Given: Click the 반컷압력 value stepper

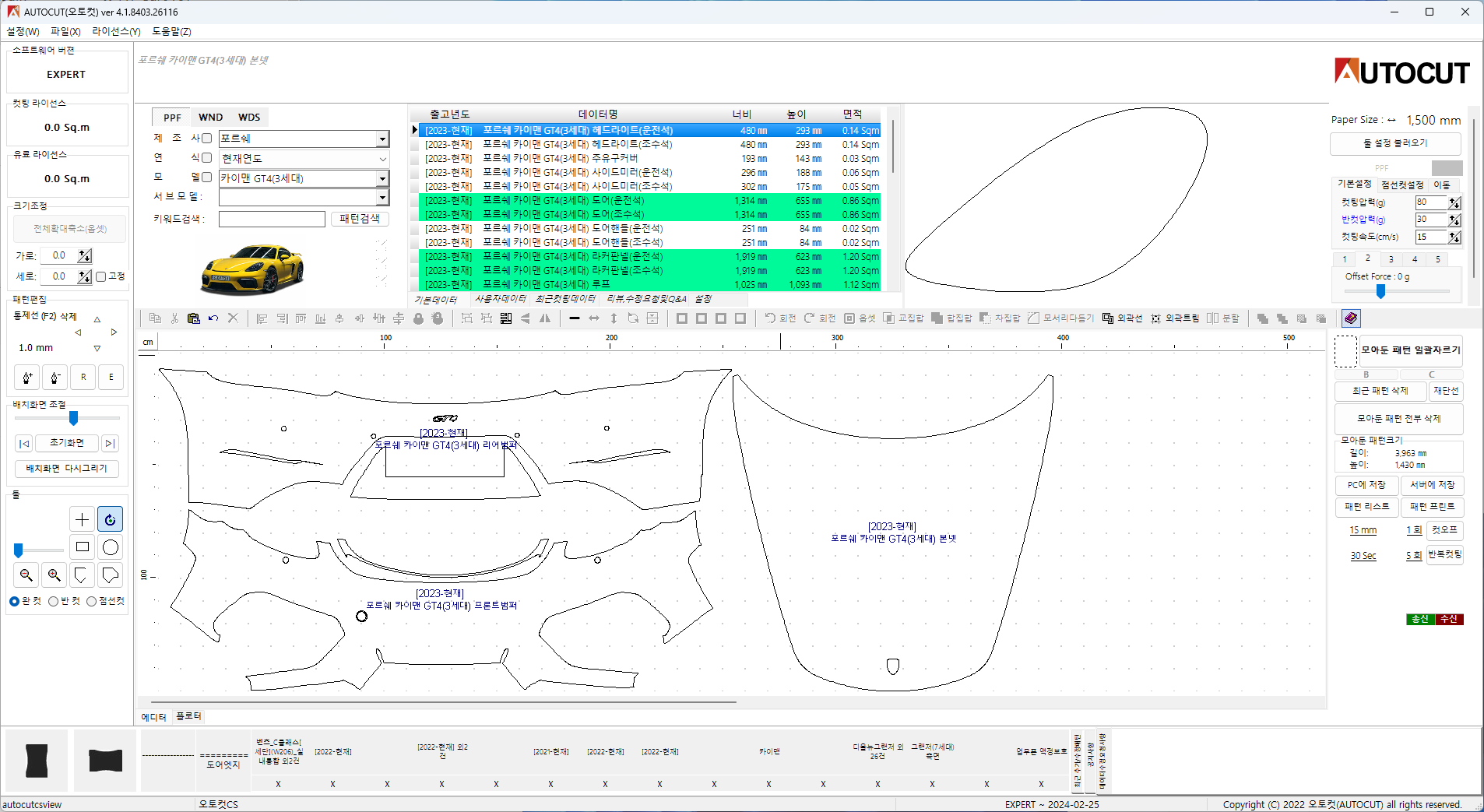Looking at the screenshot, I should pyautogui.click(x=1454, y=220).
